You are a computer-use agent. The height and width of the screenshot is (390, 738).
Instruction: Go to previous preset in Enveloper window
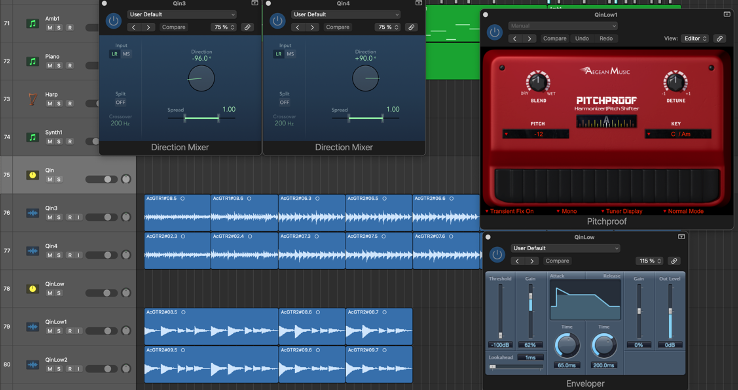point(518,261)
